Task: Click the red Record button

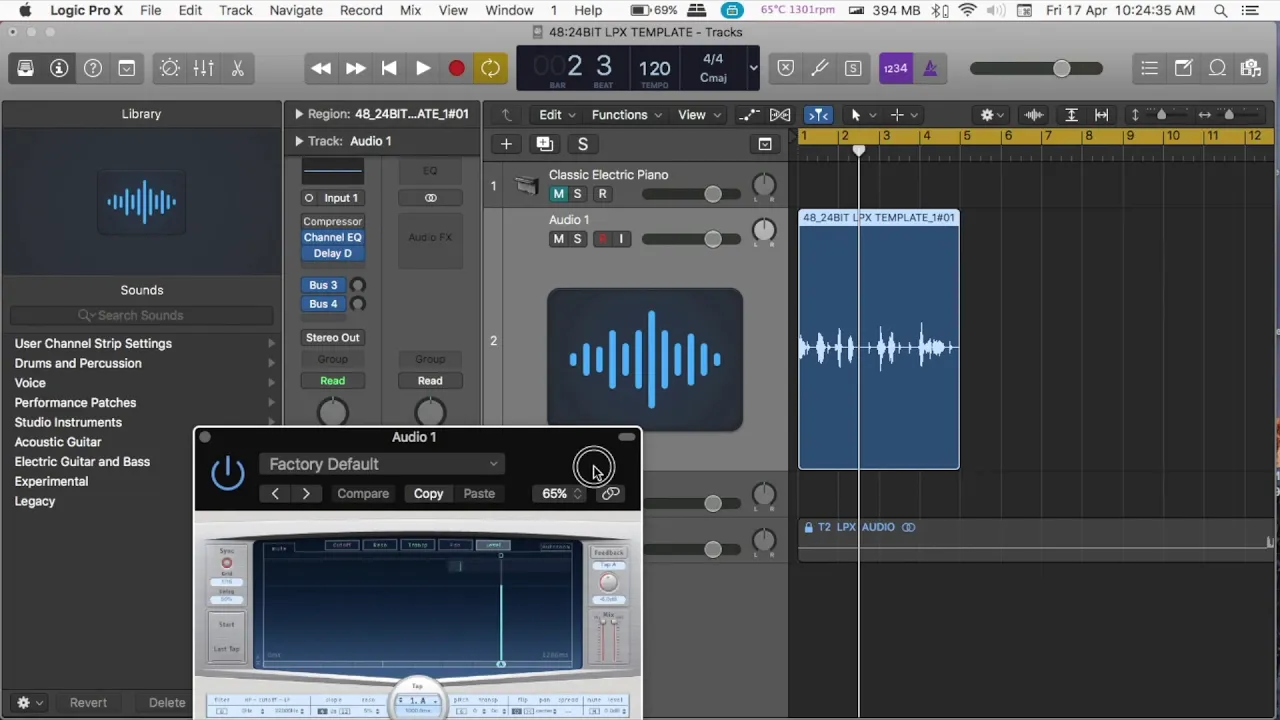Action: coord(456,68)
